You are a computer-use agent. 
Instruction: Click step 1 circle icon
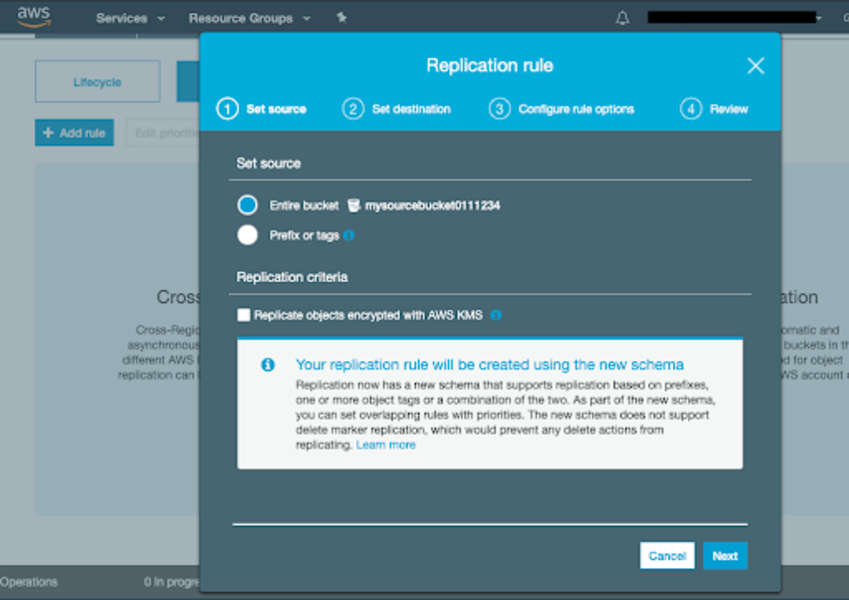(227, 109)
